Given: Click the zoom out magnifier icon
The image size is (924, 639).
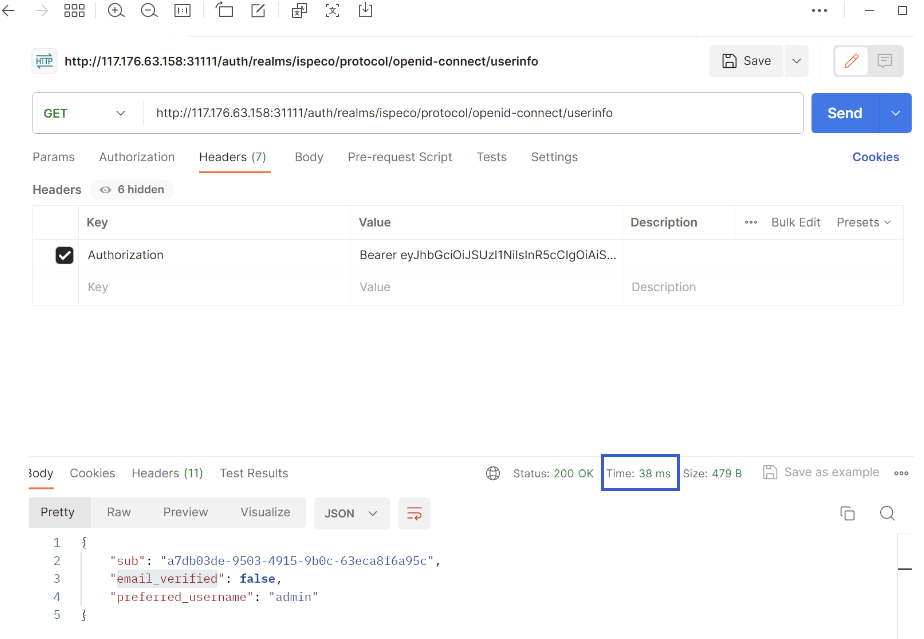Looking at the screenshot, I should point(149,11).
